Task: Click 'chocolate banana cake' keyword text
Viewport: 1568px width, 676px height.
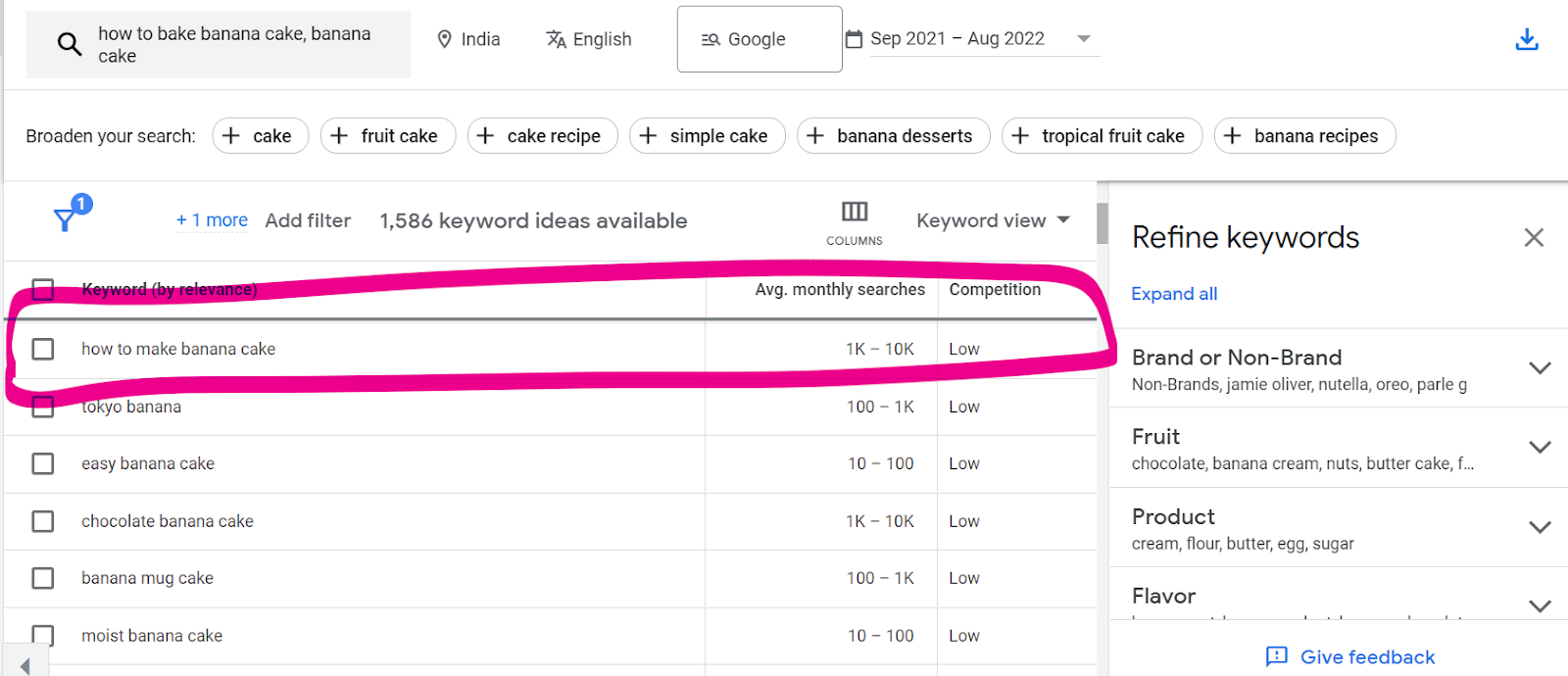Action: 168,521
